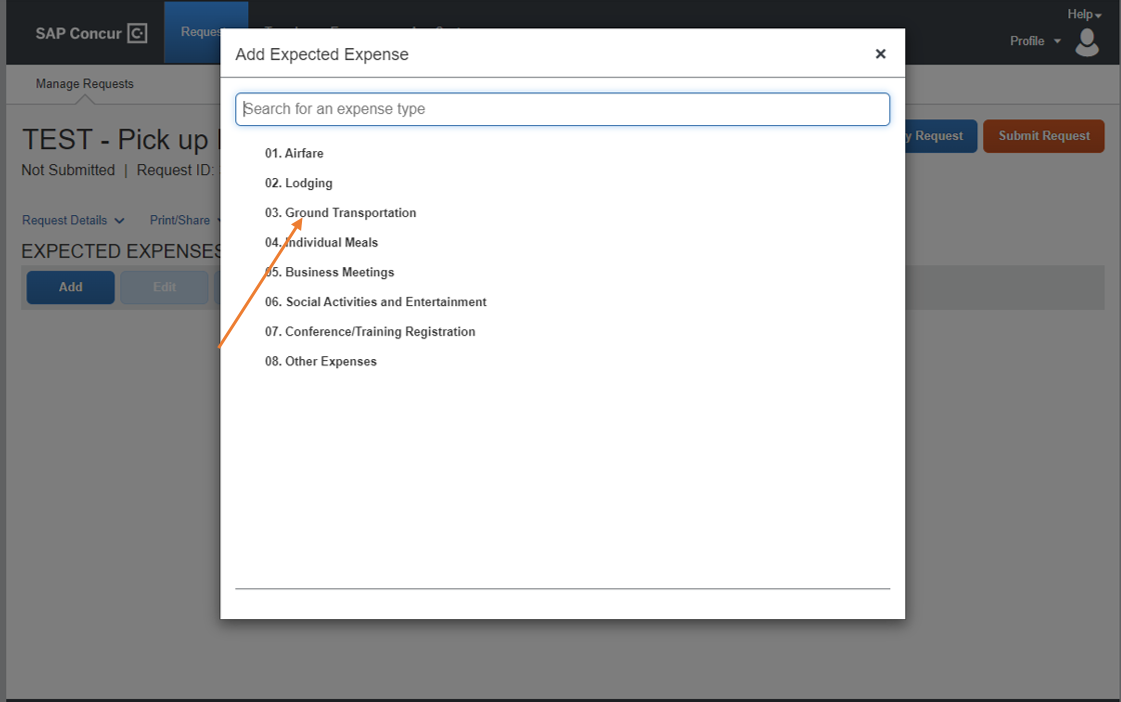
Task: Select 06. Social Activities and Entertainment
Action: (x=375, y=302)
